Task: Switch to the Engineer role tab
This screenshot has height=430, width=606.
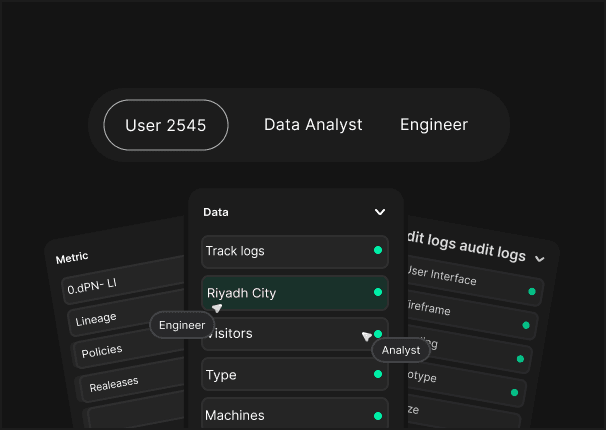Action: 434,125
